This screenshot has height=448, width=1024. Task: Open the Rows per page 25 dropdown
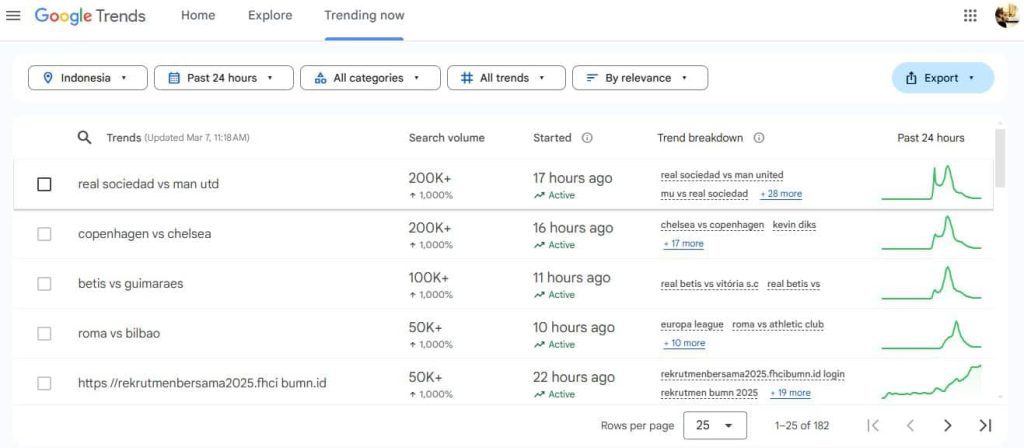714,425
